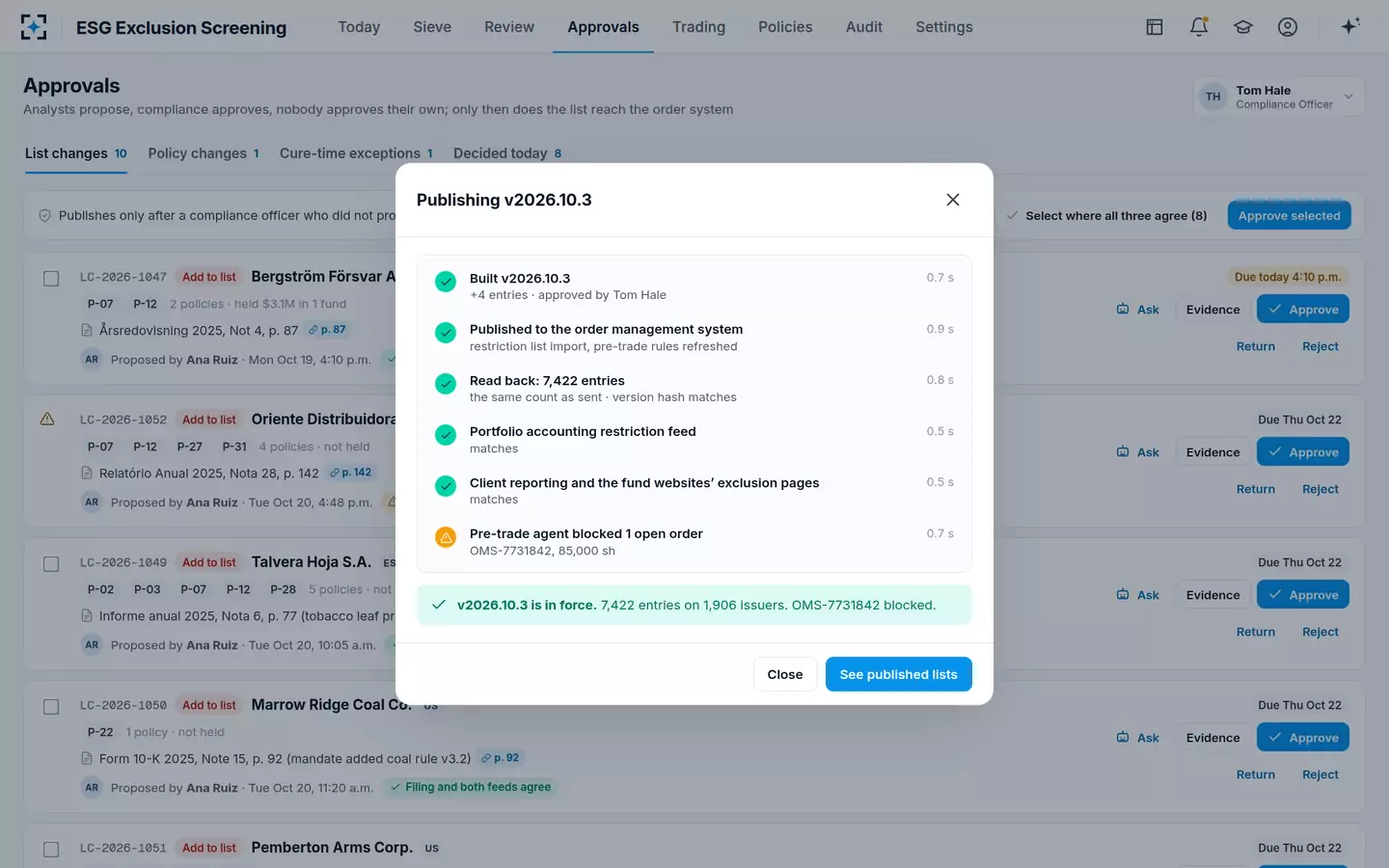Open the p. 142 filing page link
This screenshot has width=1389, height=868.
[x=350, y=473]
